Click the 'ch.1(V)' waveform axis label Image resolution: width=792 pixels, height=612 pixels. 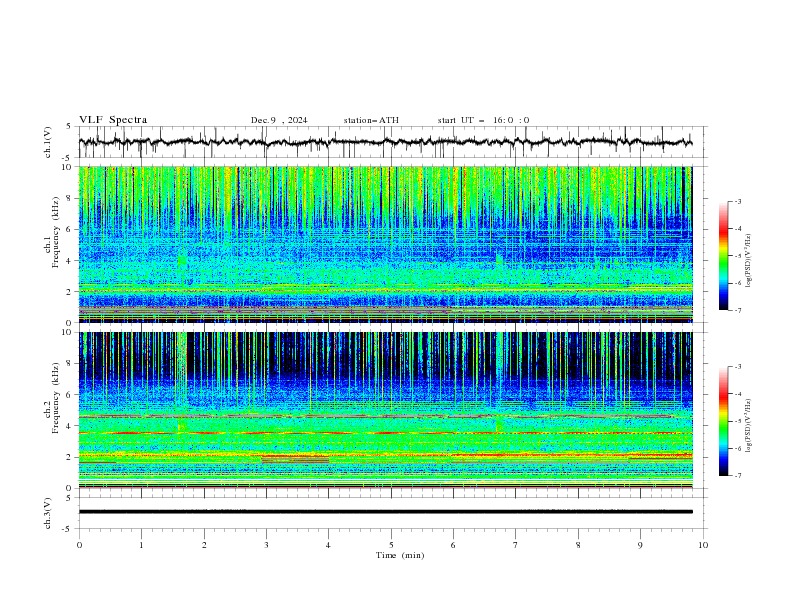pos(48,142)
